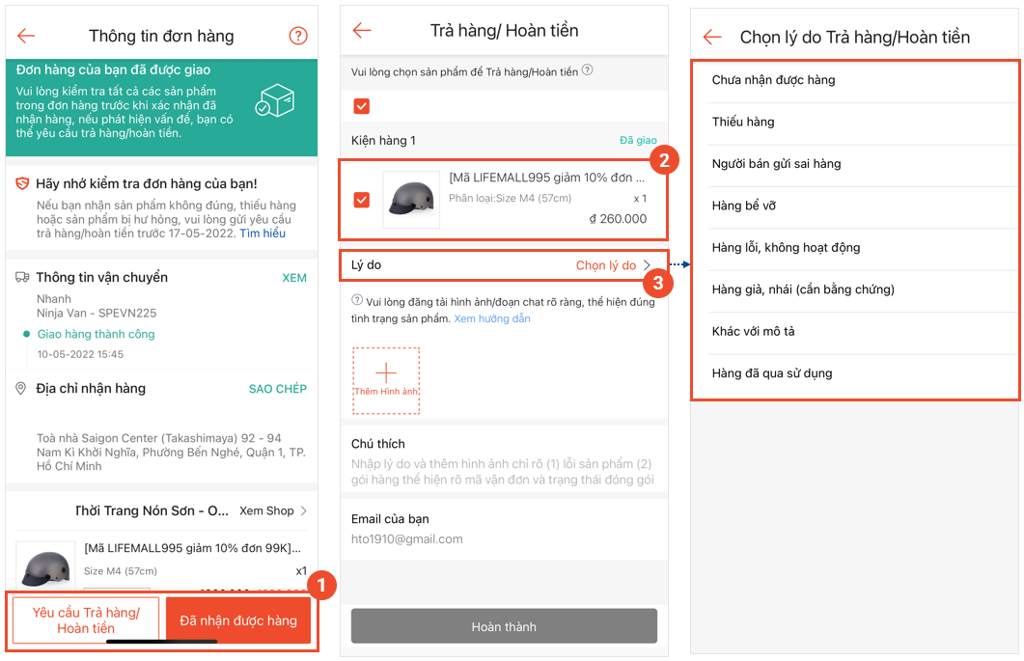Viewport: 1024px width, 661px height.
Task: Tap SAO CHÉP to copy address
Action: pyautogui.click(x=278, y=389)
